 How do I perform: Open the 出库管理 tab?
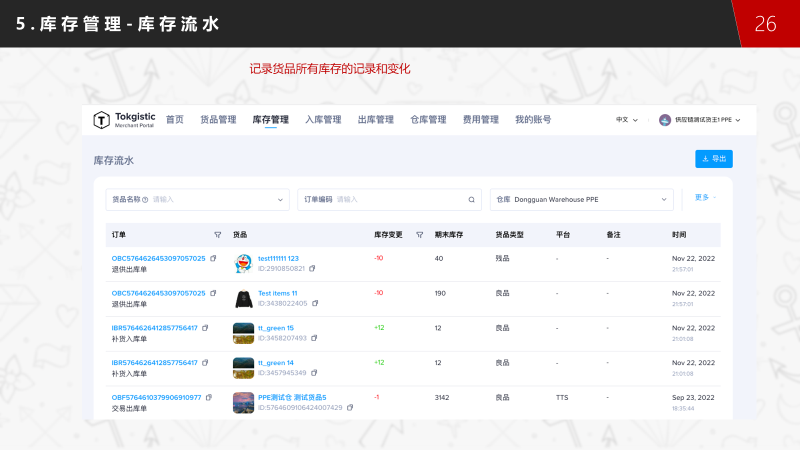(x=376, y=119)
